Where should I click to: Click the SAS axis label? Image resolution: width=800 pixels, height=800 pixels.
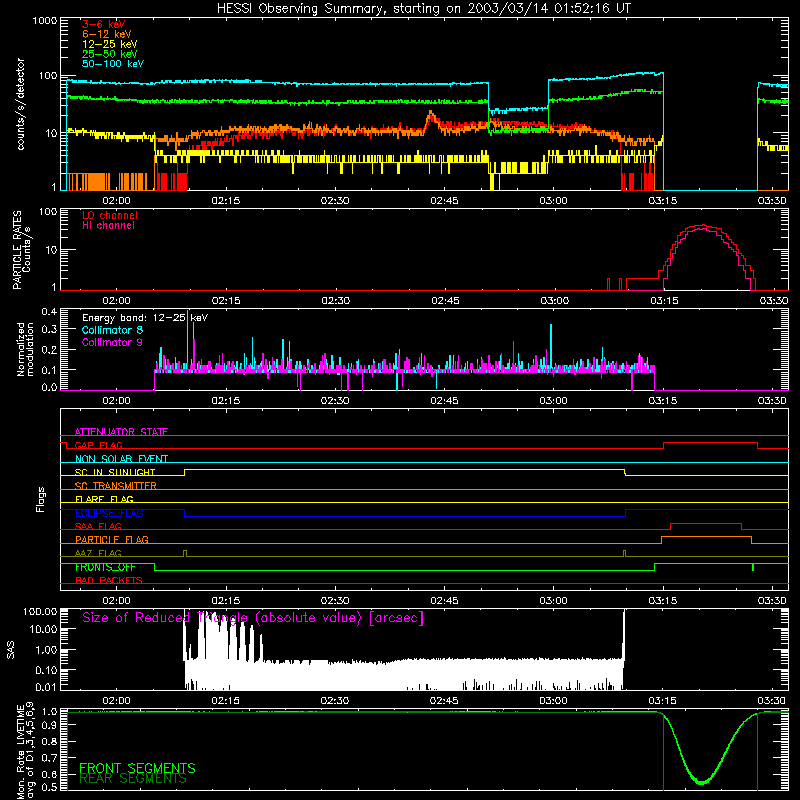(10, 650)
